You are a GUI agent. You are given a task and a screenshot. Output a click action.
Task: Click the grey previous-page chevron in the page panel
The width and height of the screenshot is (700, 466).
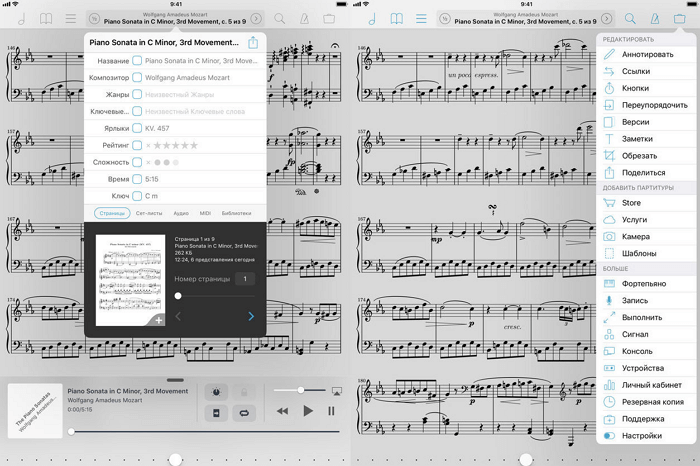click(x=179, y=316)
